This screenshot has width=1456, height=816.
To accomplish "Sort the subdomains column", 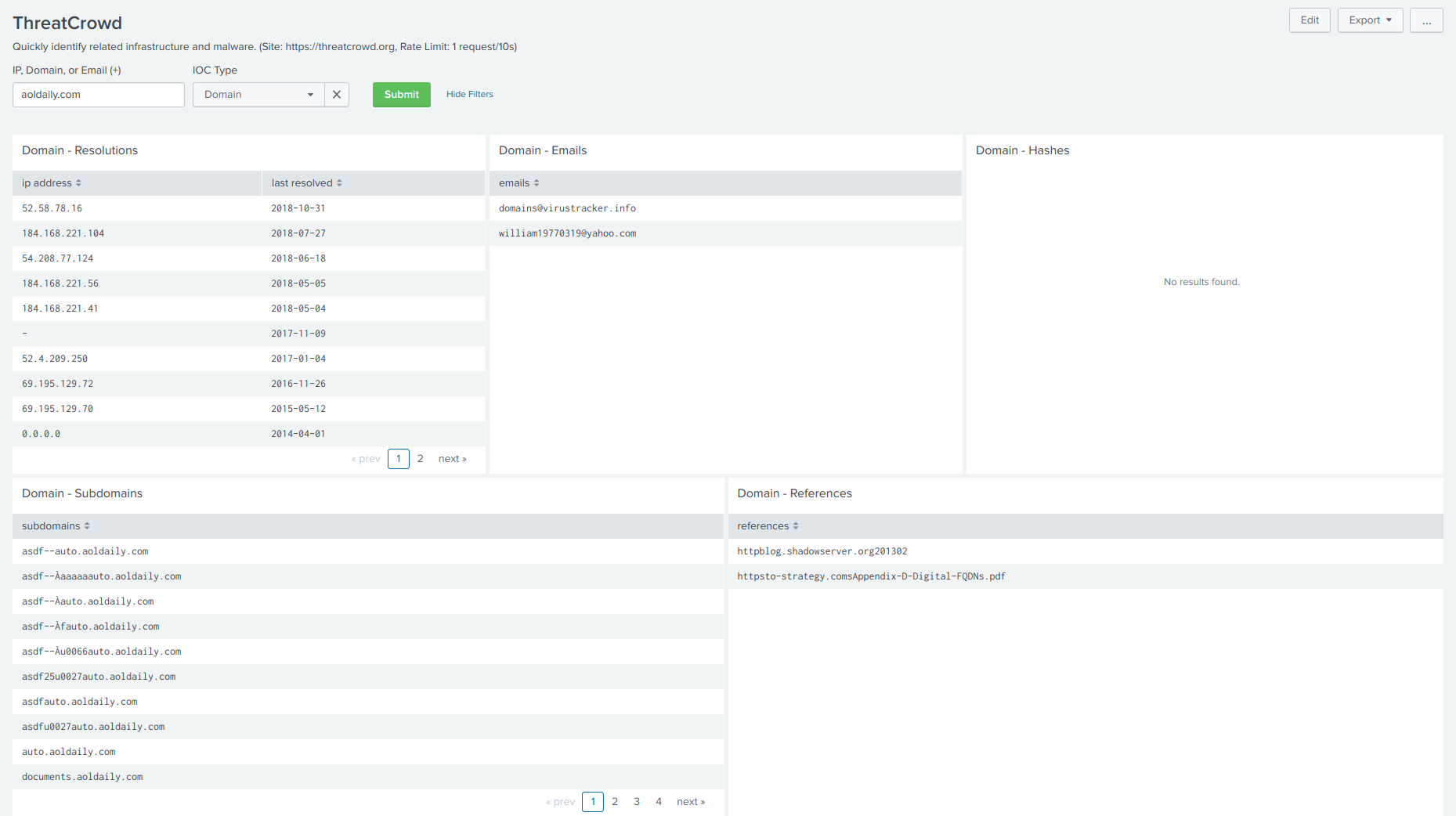I will coord(56,526).
